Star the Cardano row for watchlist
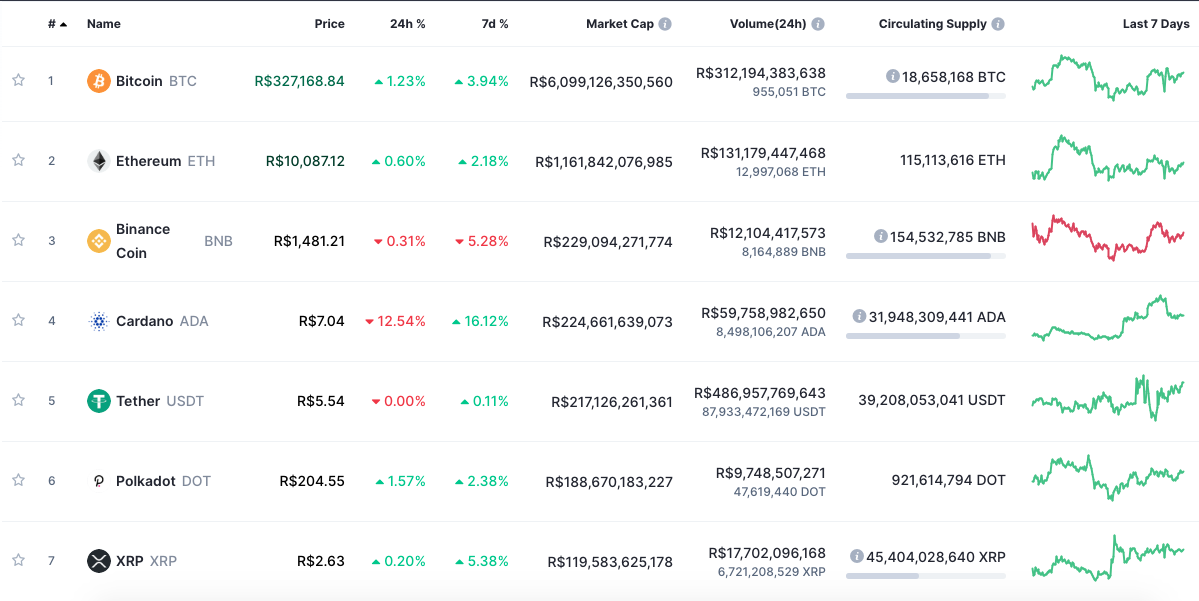This screenshot has width=1199, height=601. pos(17,321)
